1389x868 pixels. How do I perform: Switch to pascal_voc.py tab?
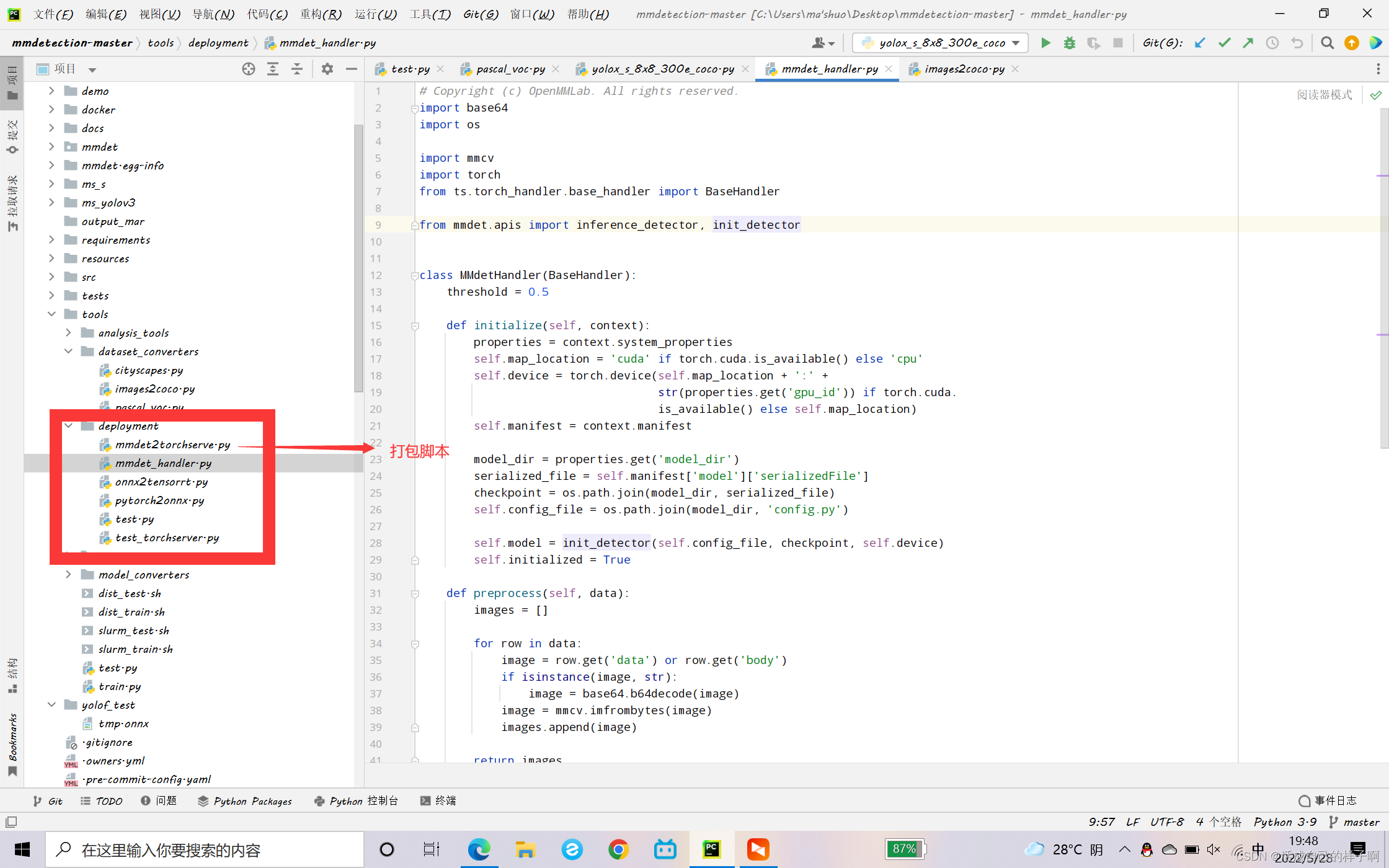(x=510, y=69)
